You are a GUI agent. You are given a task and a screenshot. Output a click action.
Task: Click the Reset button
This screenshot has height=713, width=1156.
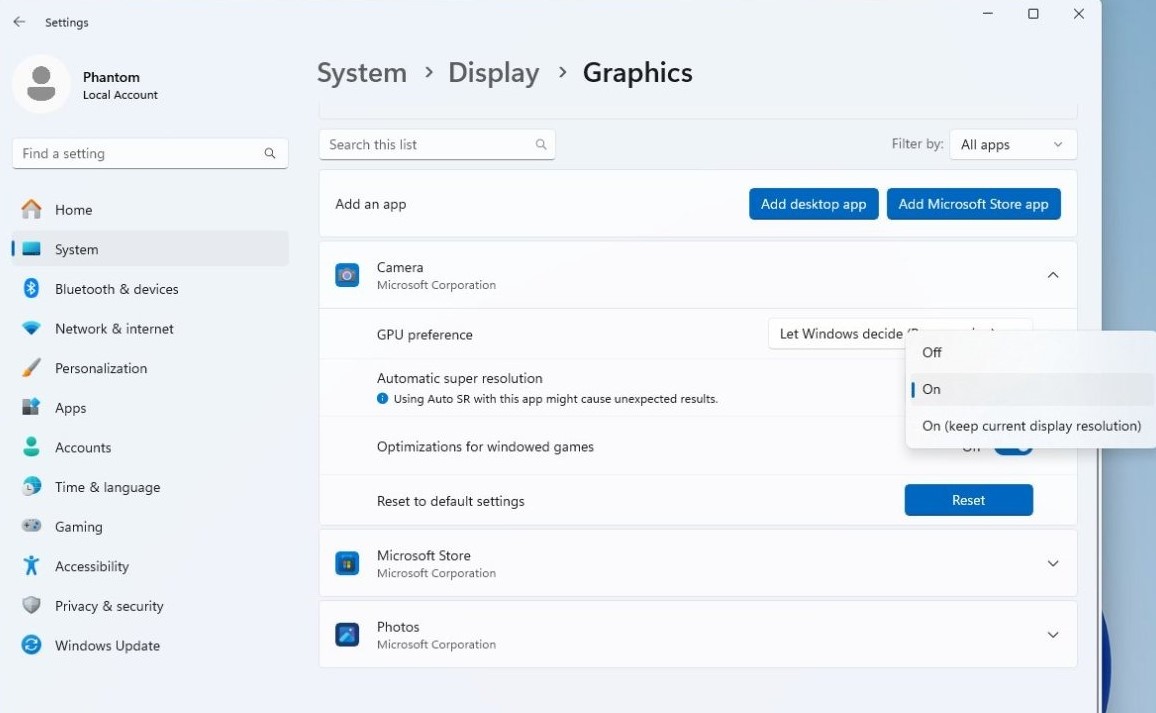click(968, 500)
